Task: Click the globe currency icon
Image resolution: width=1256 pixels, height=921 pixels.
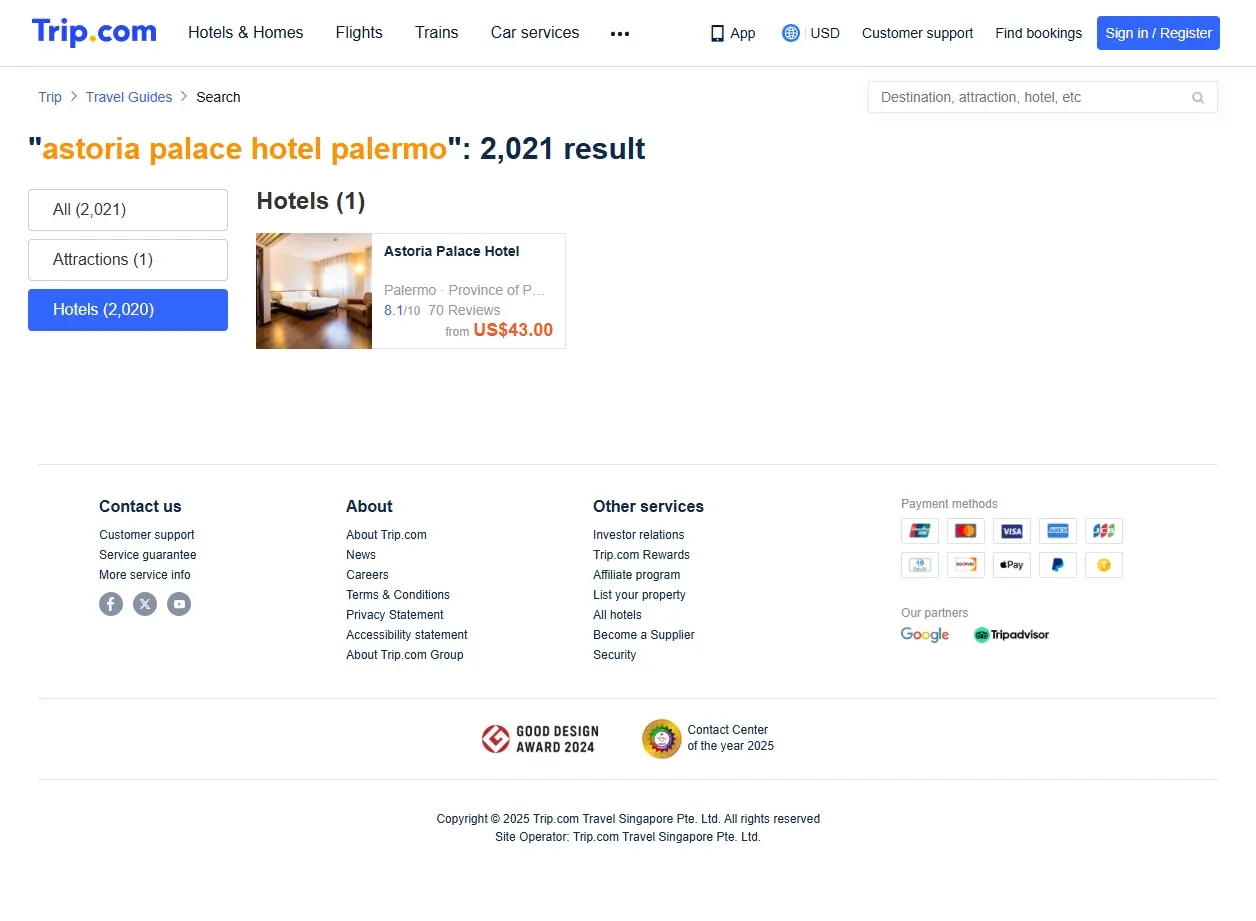Action: point(791,33)
